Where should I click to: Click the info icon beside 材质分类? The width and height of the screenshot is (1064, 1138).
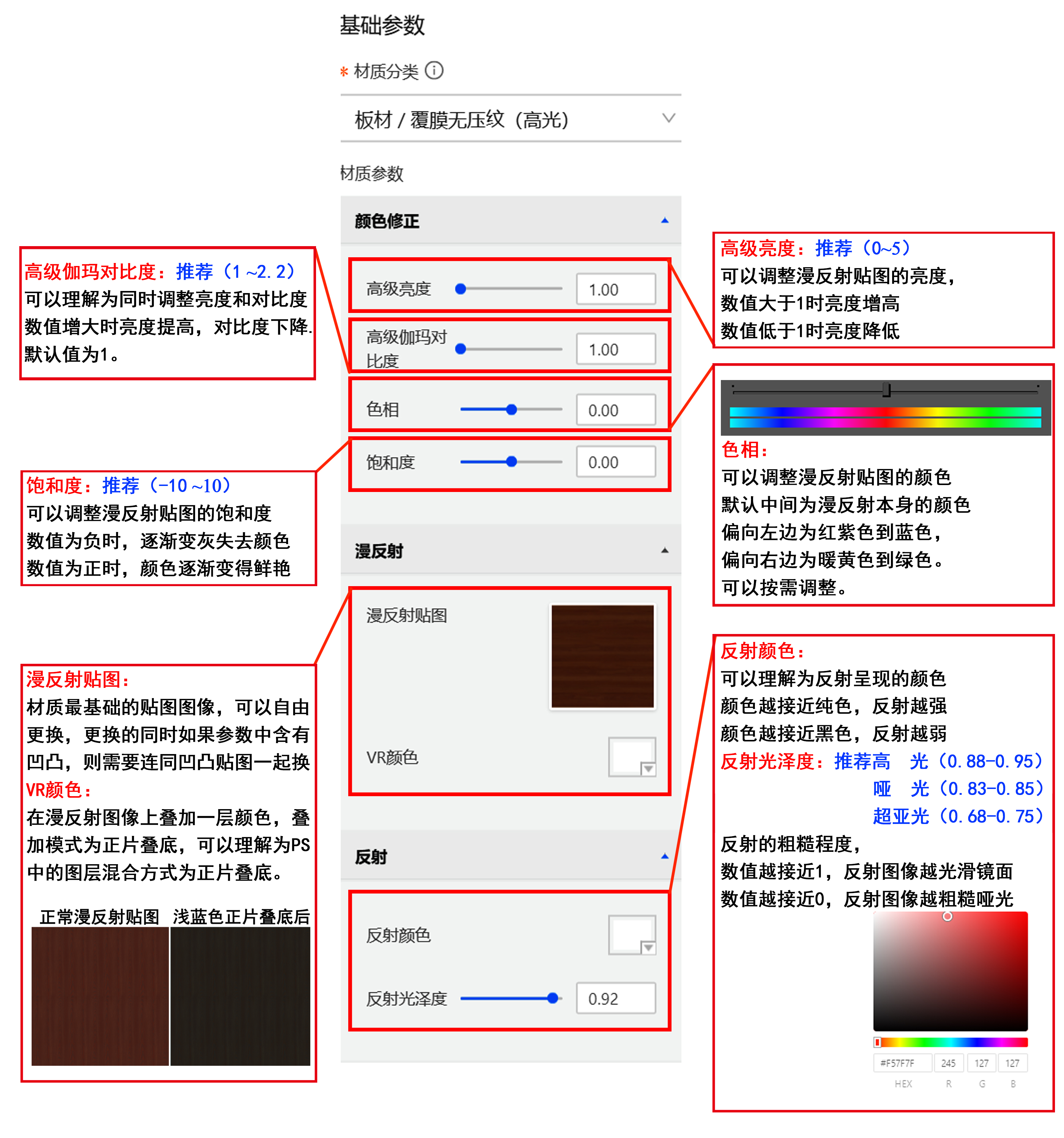click(434, 70)
